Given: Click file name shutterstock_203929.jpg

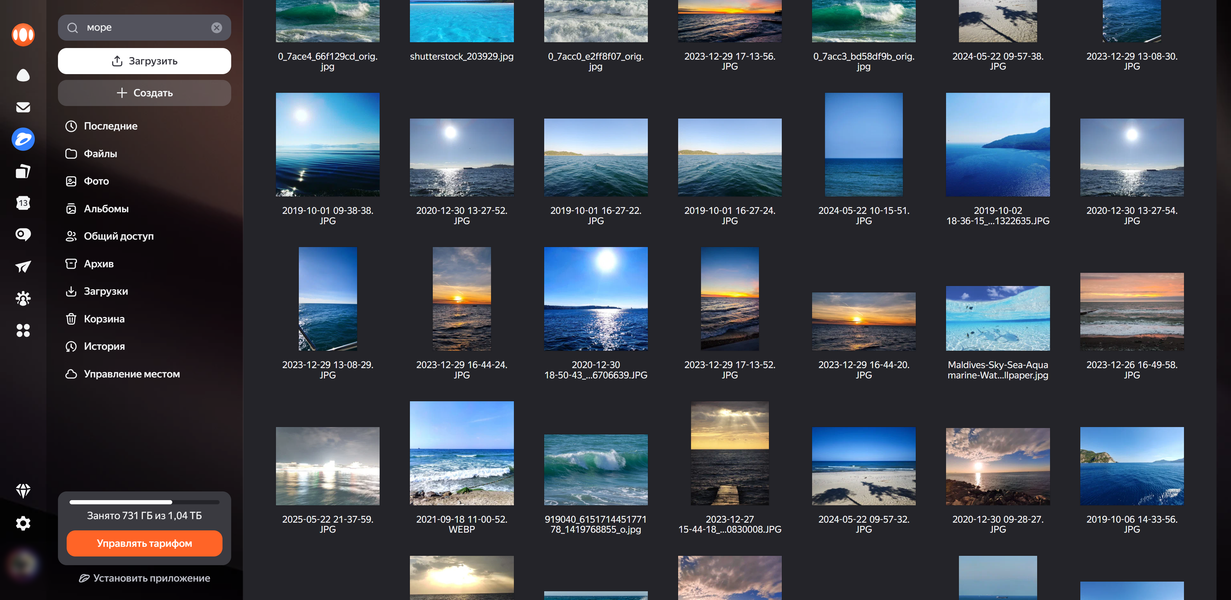Looking at the screenshot, I should pos(461,57).
